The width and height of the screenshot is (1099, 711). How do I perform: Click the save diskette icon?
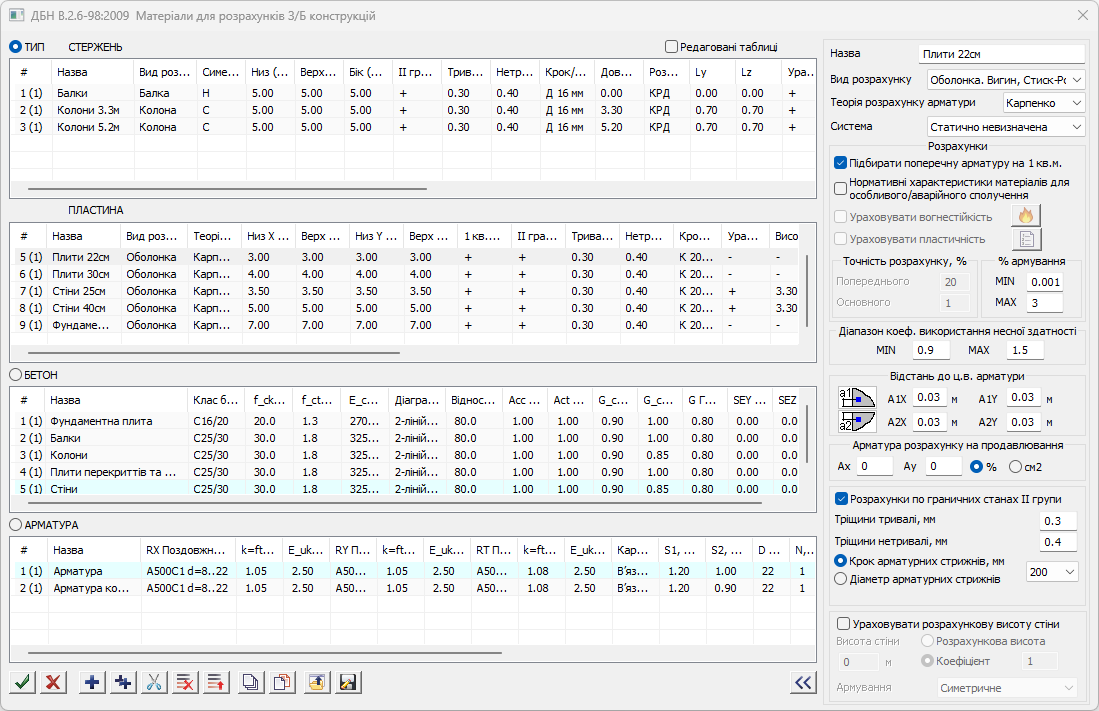click(x=348, y=682)
